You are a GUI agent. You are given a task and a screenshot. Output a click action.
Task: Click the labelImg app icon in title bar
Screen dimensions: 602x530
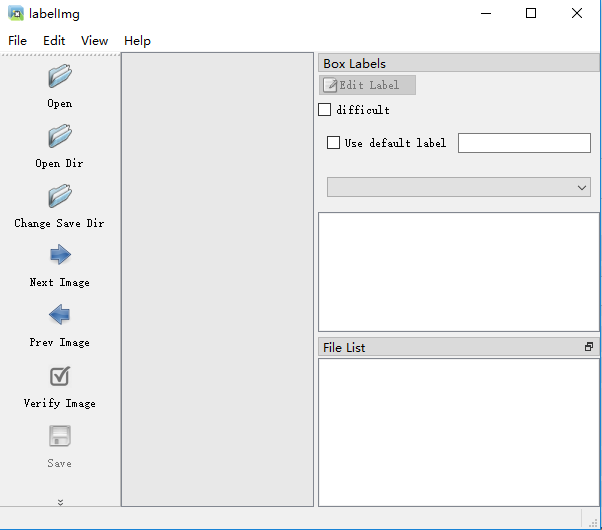tap(16, 13)
